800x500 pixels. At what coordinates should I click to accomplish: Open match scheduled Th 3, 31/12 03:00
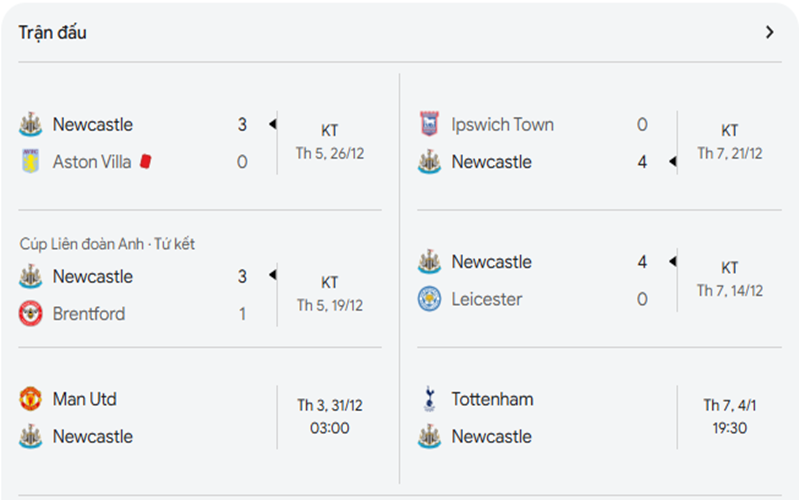(x=329, y=417)
